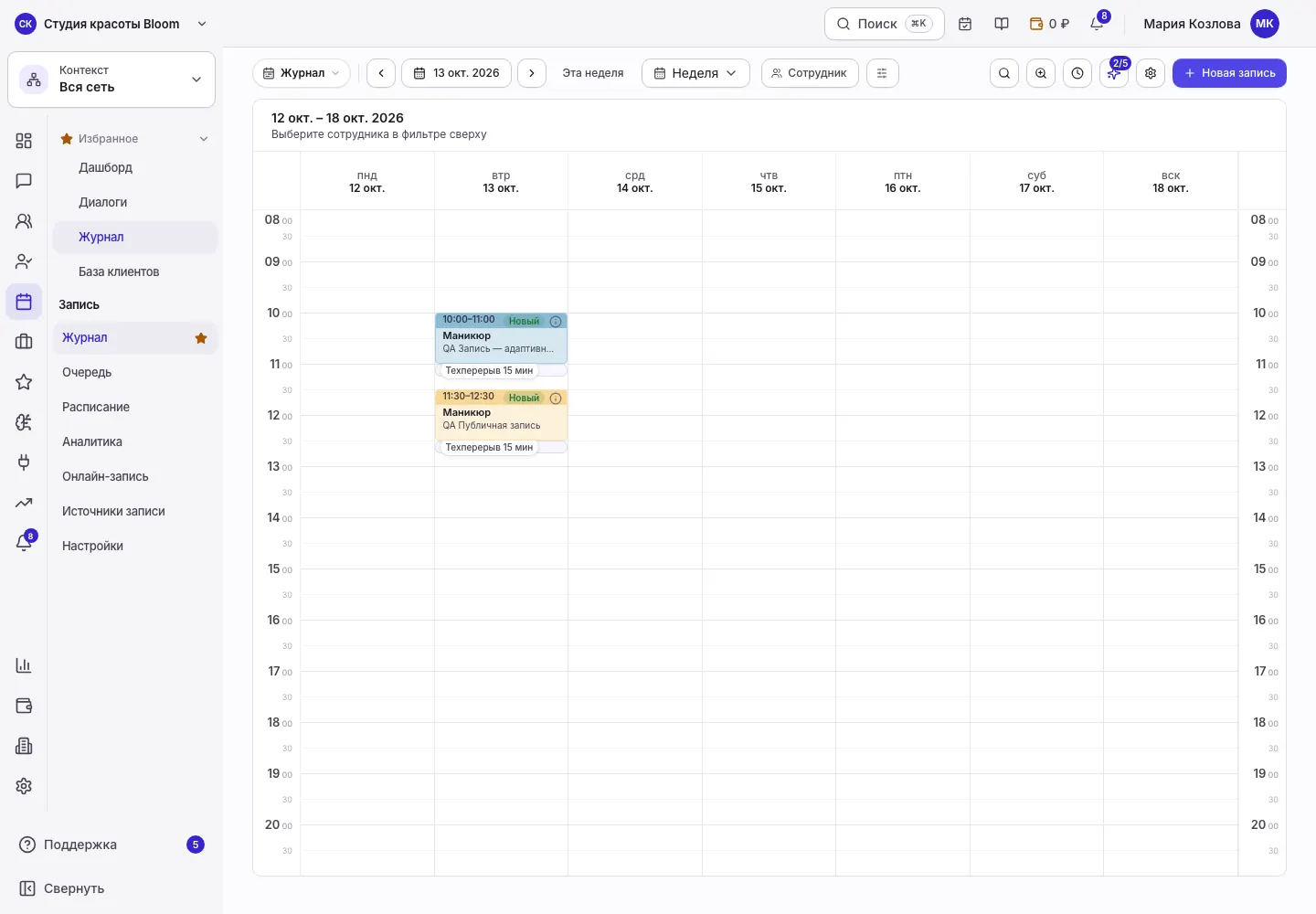The width and height of the screenshot is (1316, 914).
Task: Open the two-person clients icon in left rail
Action: point(24,221)
